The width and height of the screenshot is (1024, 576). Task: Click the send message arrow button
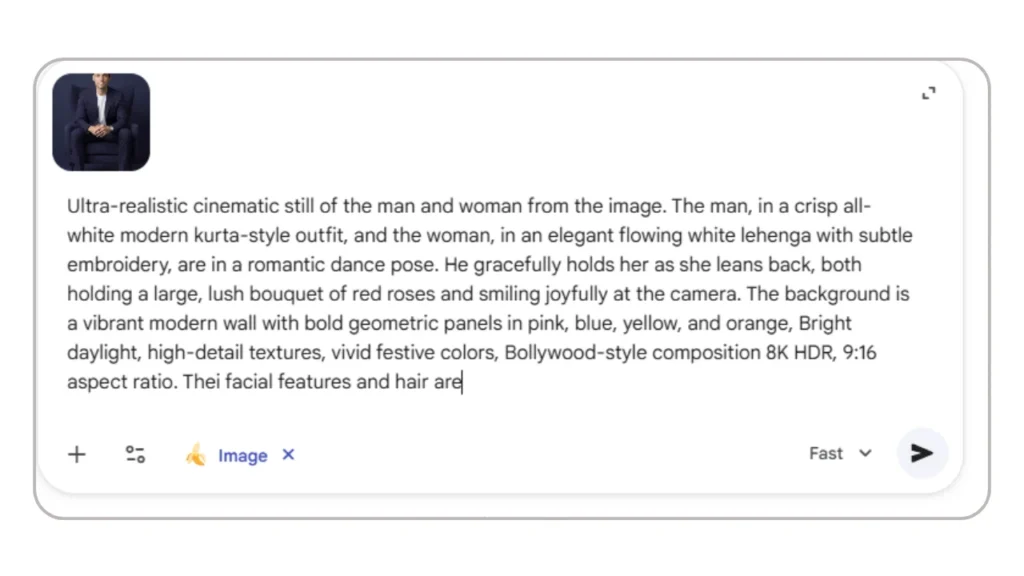921,453
